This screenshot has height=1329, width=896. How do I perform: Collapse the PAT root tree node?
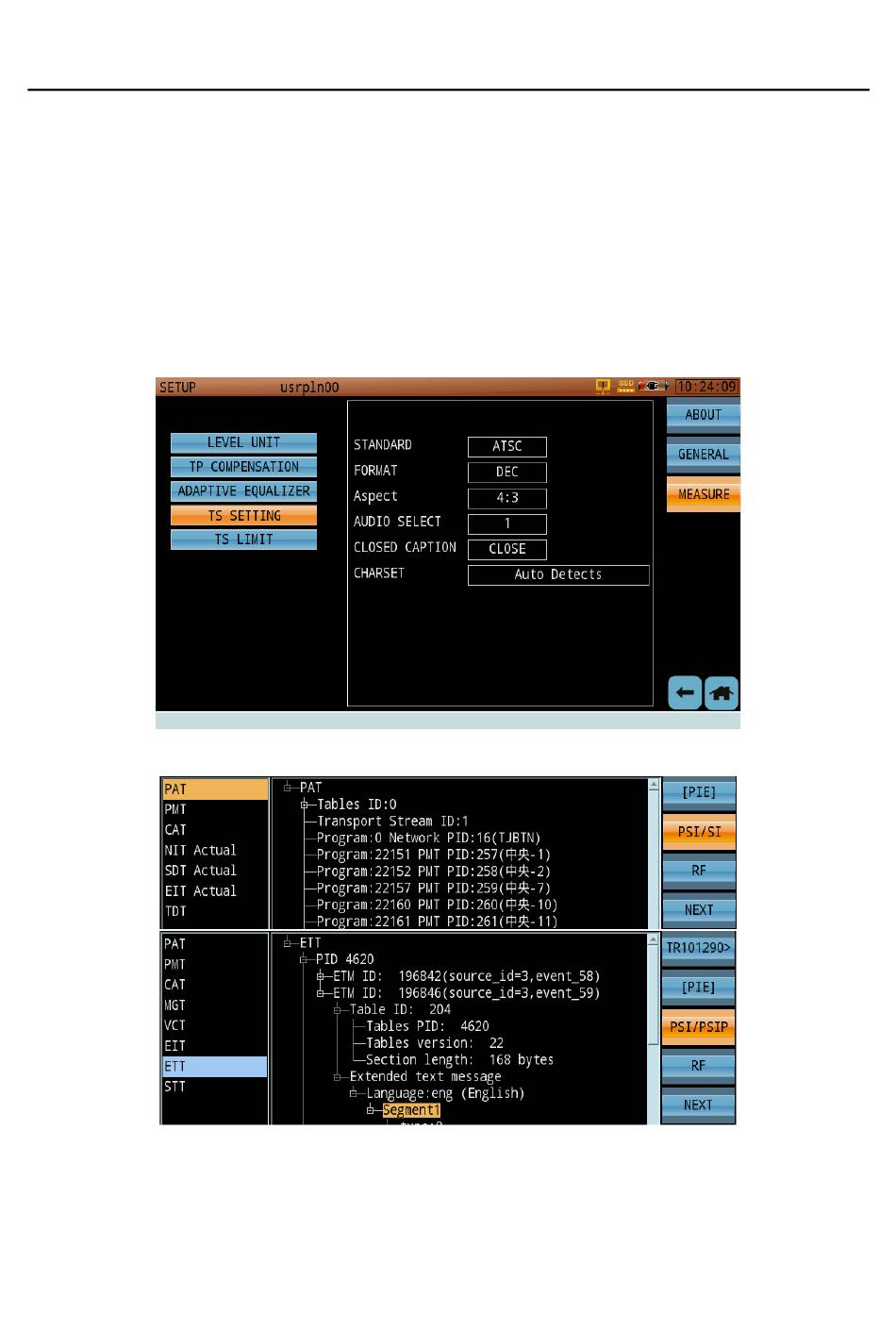[288, 788]
